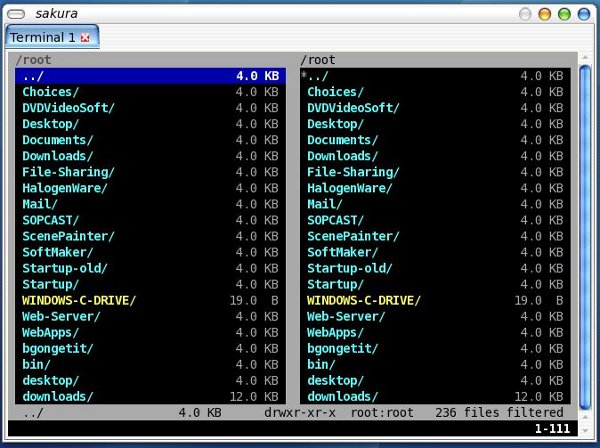Click '236 files filtered' status text
Screen dimensions: 600x448
499,413
